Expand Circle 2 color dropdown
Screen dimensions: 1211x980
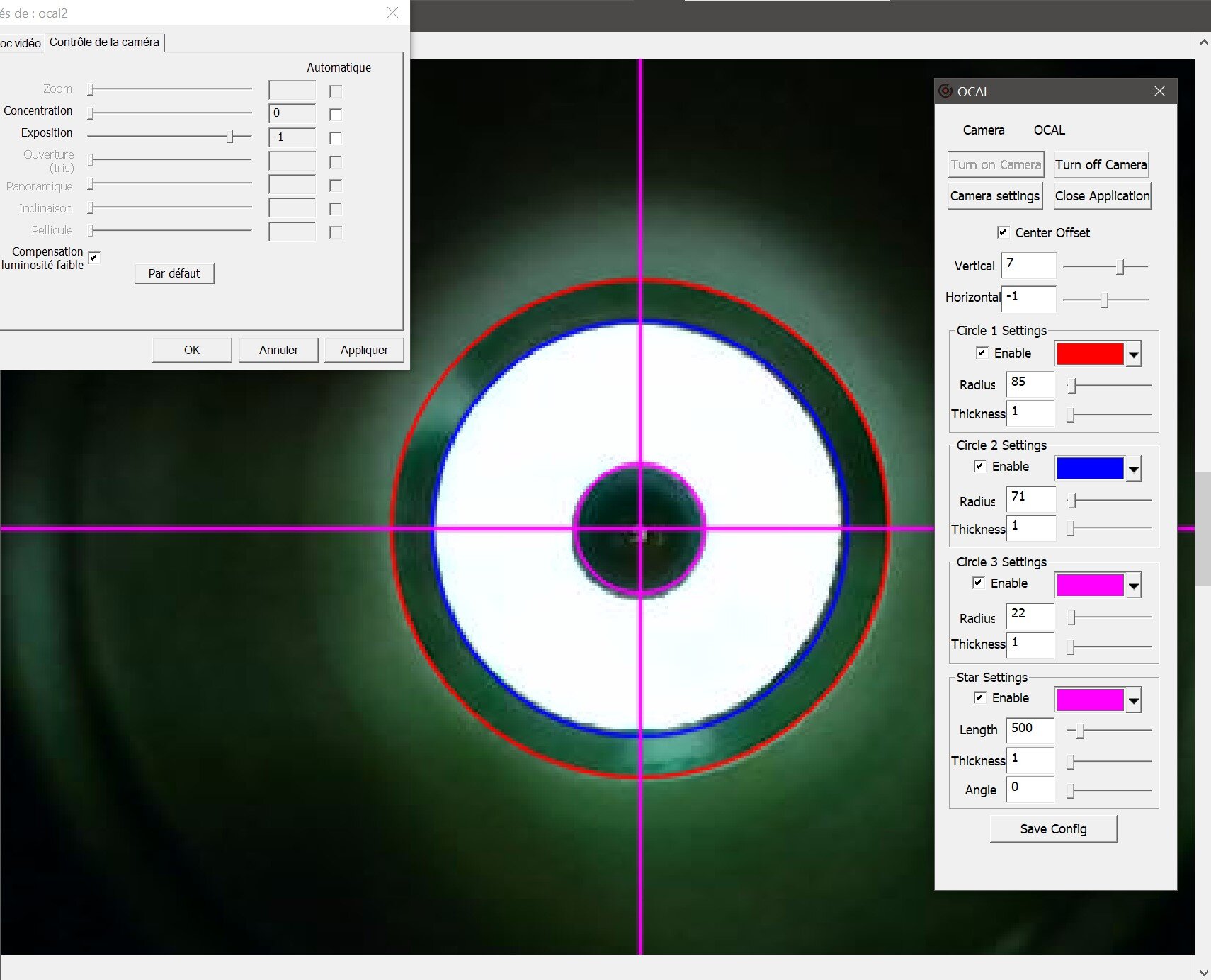point(1133,469)
